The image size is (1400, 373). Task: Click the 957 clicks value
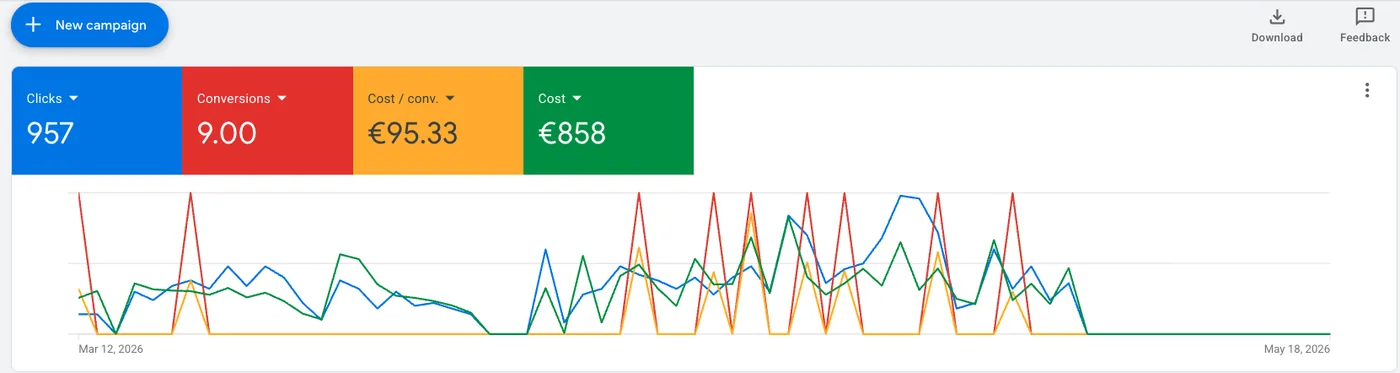(x=50, y=133)
